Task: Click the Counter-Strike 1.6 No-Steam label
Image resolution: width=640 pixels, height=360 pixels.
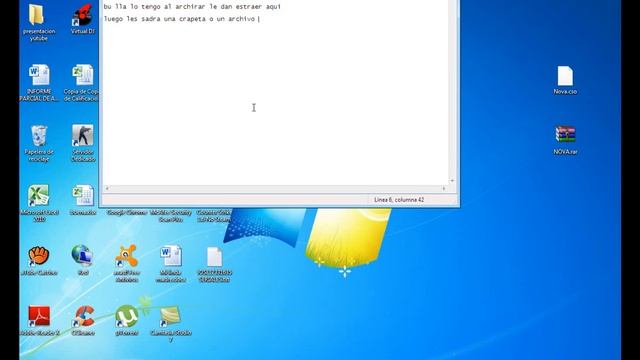Action: [214, 216]
